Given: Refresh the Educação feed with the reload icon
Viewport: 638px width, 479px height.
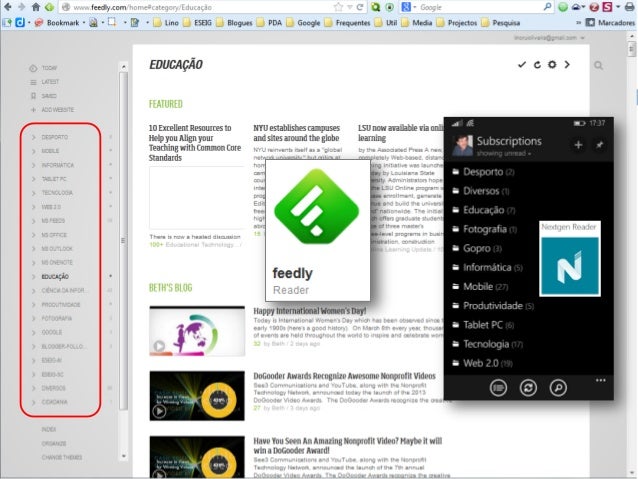Looking at the screenshot, I should 537,65.
